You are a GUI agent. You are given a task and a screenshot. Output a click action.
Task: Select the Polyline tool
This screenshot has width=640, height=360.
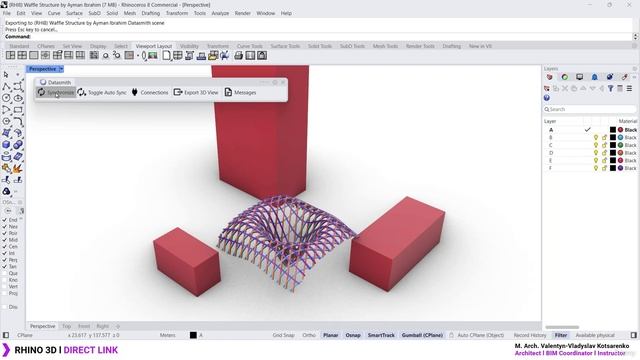6,87
